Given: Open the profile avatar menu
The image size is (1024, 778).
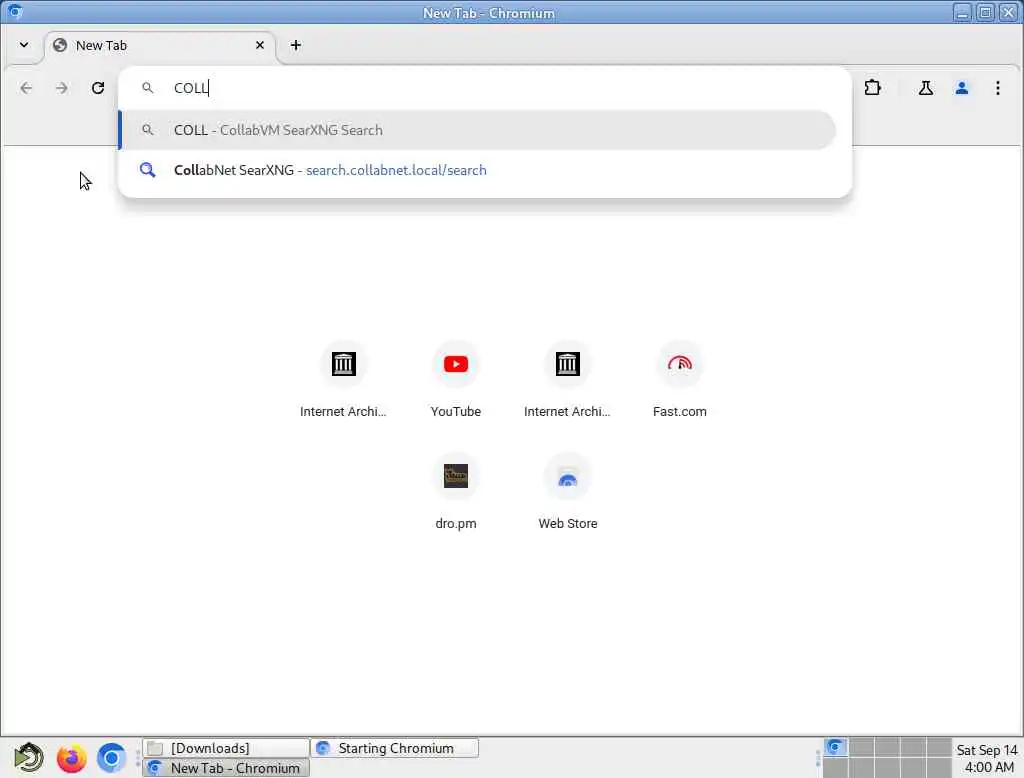Looking at the screenshot, I should click(961, 88).
